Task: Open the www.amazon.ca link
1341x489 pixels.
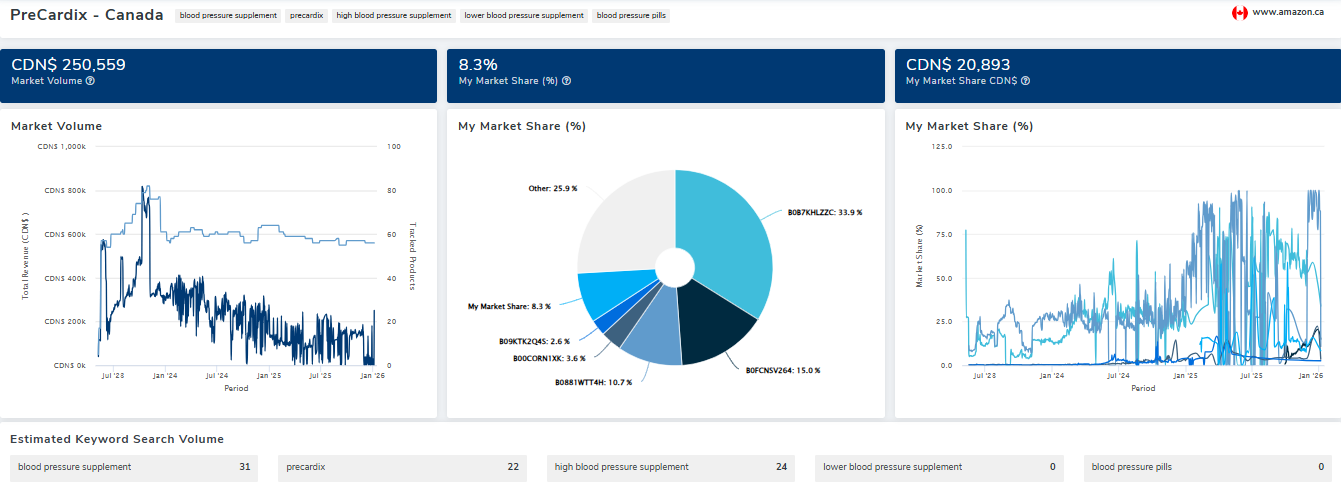Action: [x=1288, y=13]
